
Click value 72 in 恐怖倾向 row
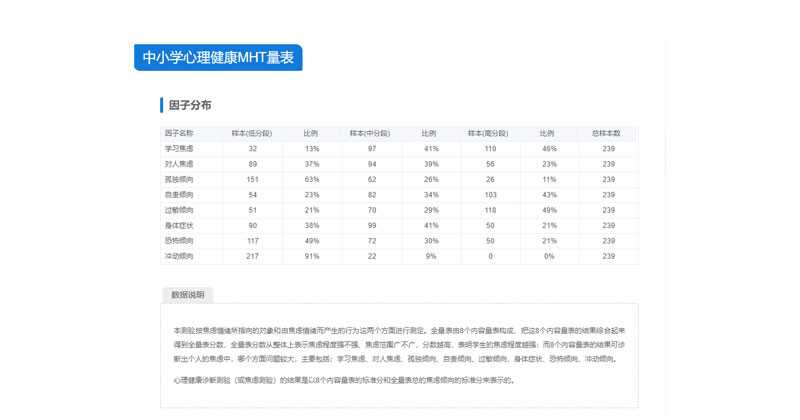372,240
